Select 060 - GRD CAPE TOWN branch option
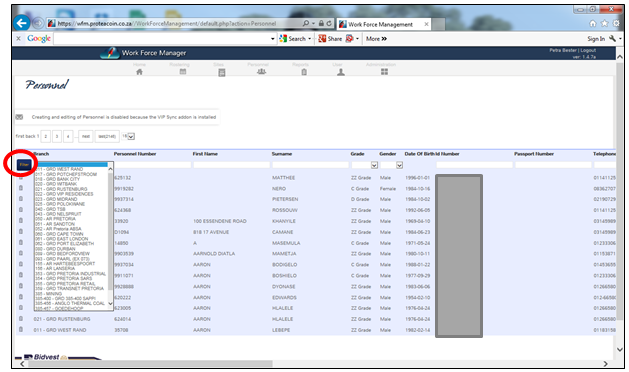 click(x=59, y=234)
